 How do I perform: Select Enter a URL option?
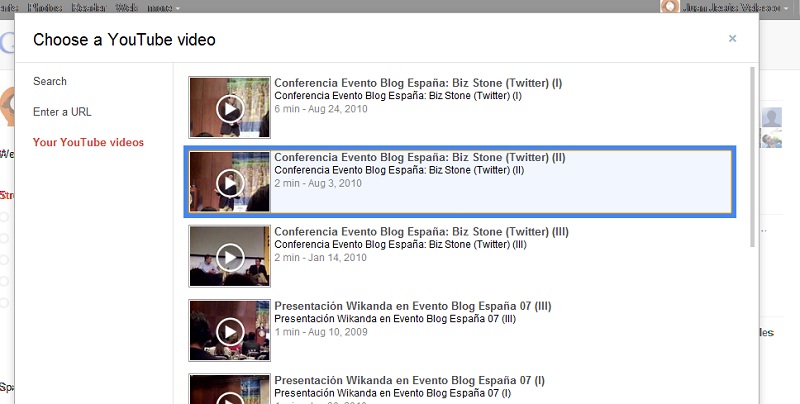coord(62,112)
